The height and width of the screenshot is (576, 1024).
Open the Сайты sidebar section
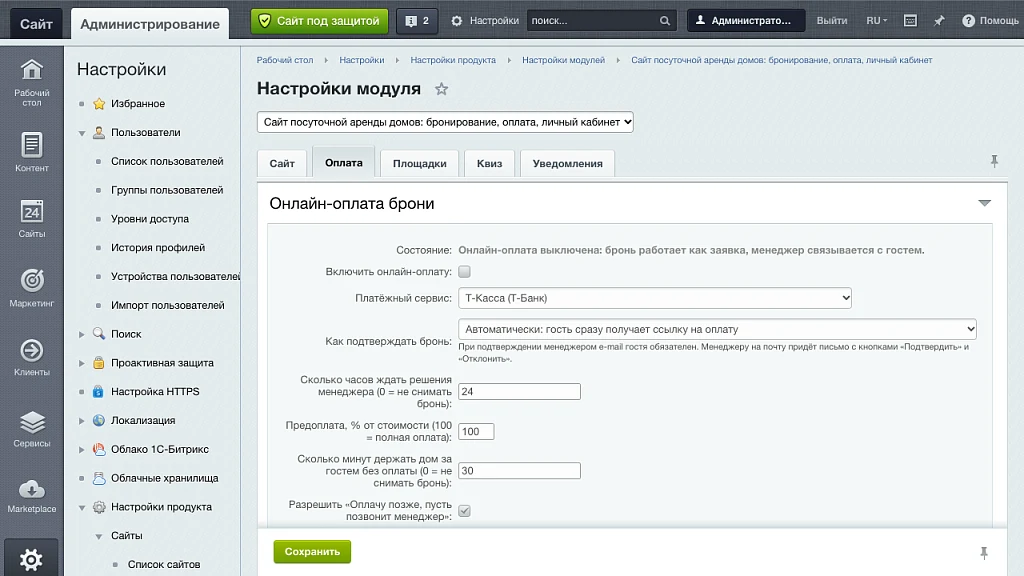point(31,219)
